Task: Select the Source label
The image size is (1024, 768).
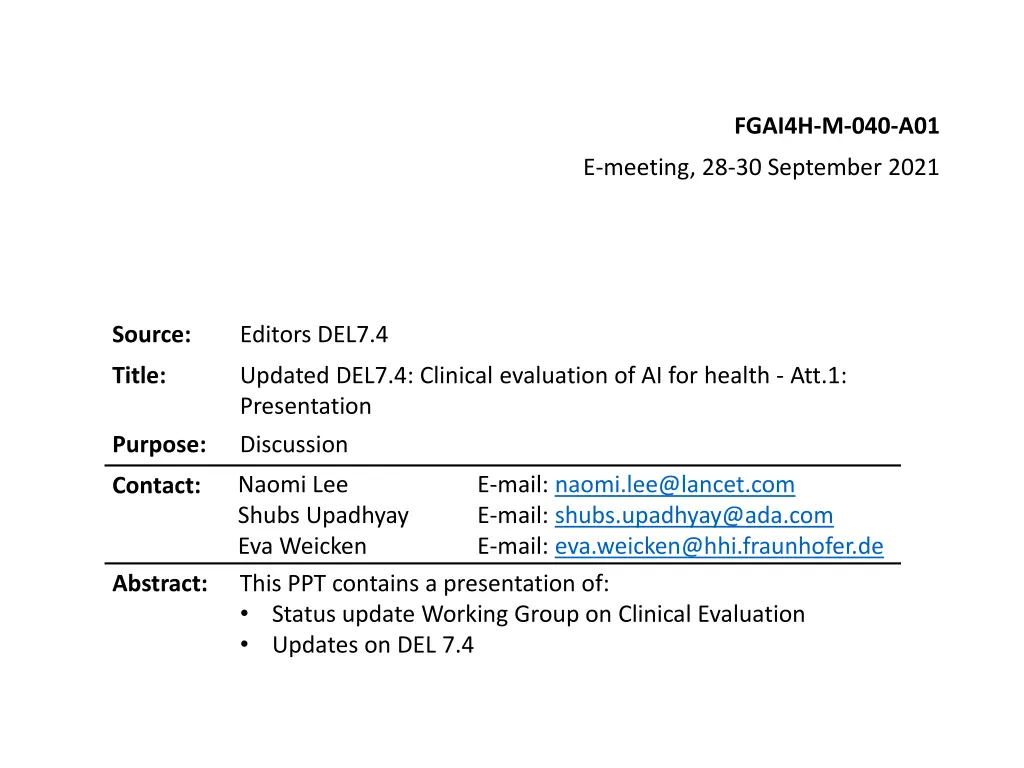Action: click(152, 334)
